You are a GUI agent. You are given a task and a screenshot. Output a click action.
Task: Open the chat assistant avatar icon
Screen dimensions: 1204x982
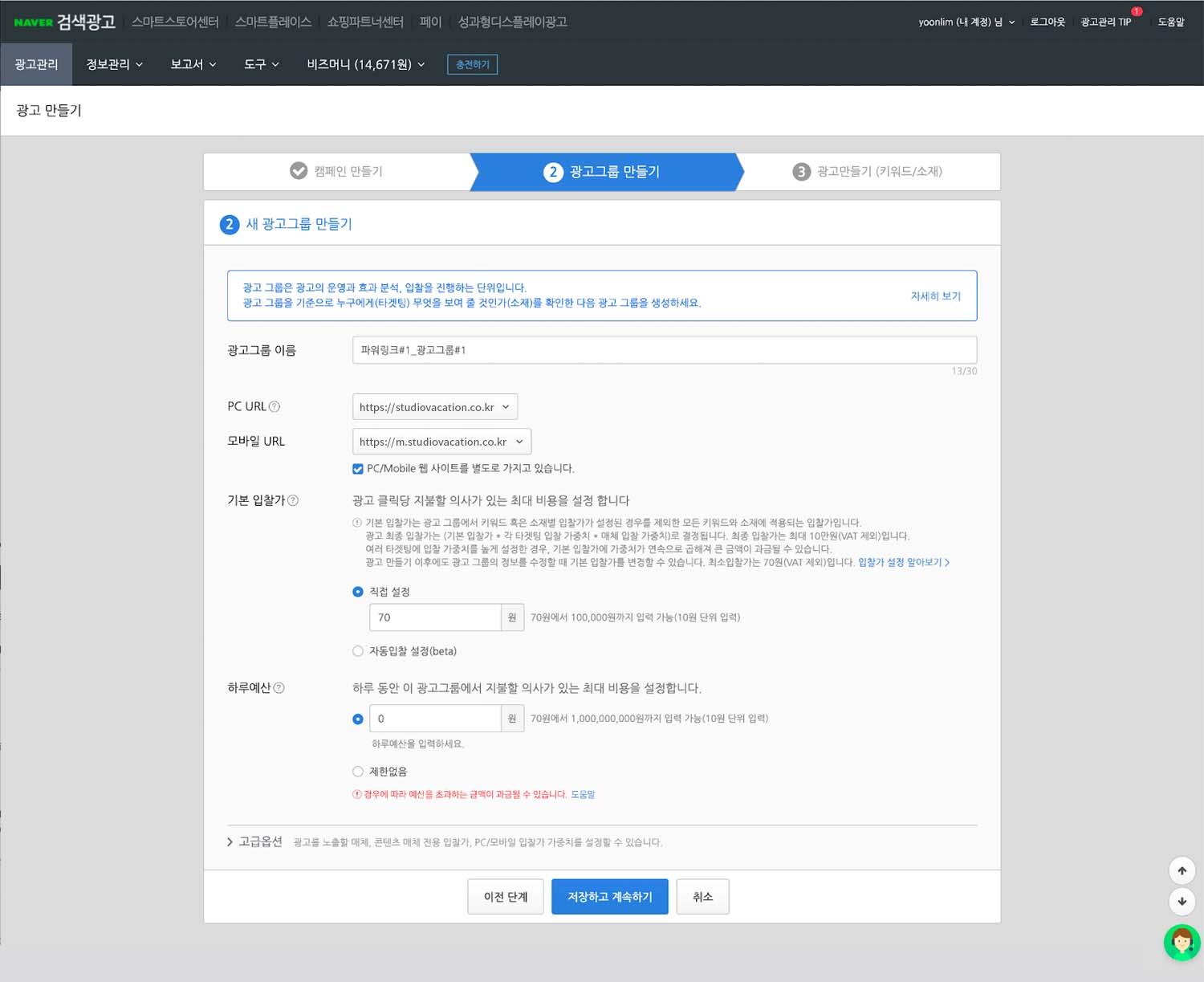(x=1182, y=942)
